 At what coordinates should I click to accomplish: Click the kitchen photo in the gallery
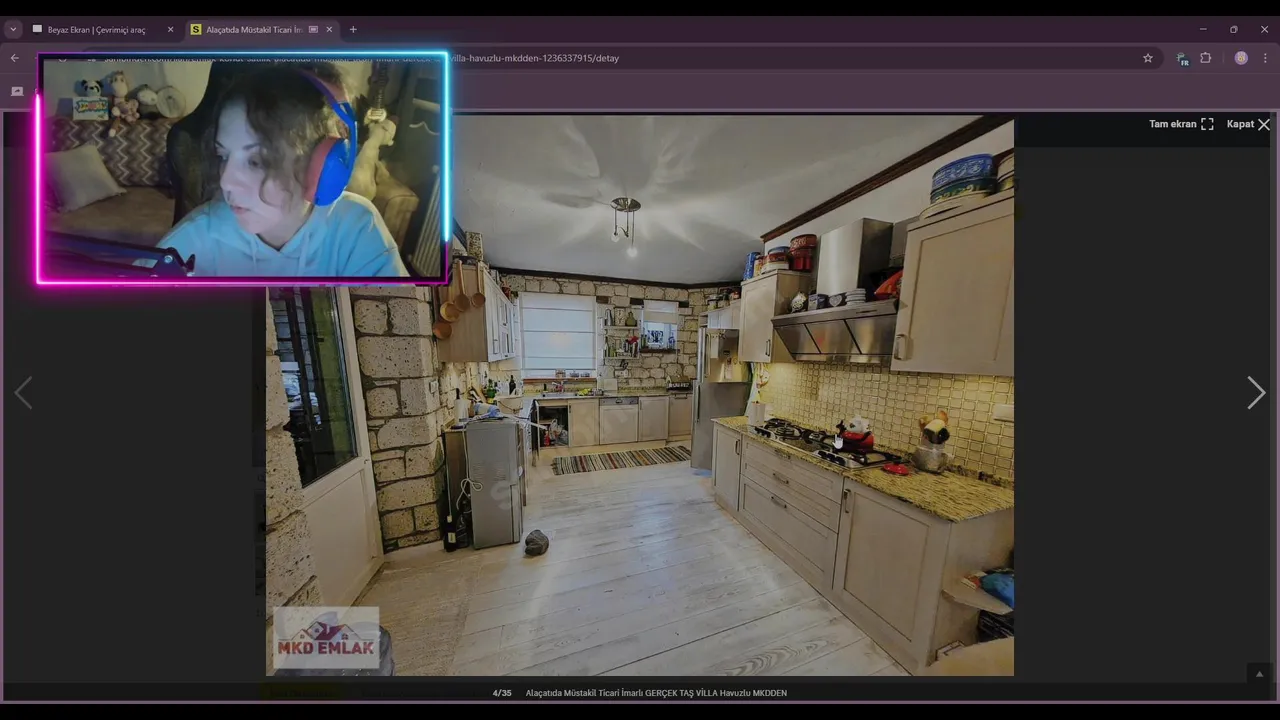640,396
